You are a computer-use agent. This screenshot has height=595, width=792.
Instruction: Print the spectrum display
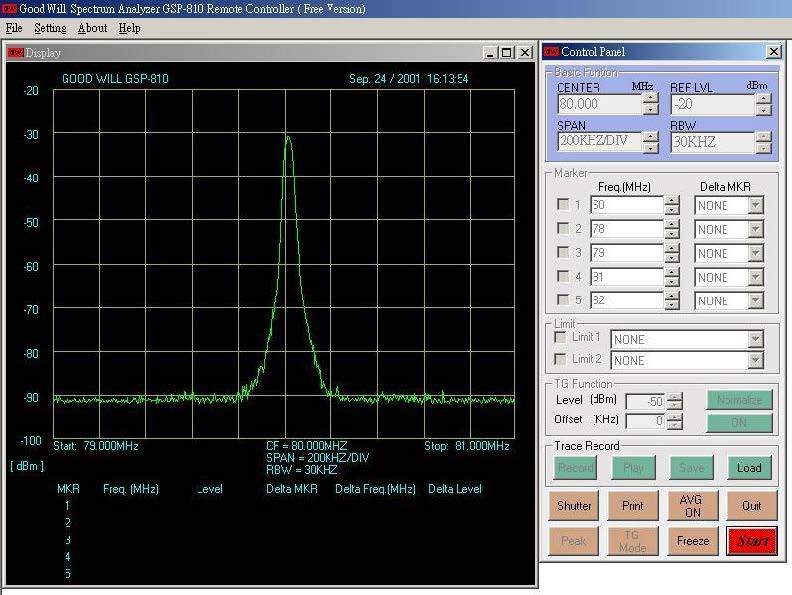pyautogui.click(x=633, y=506)
